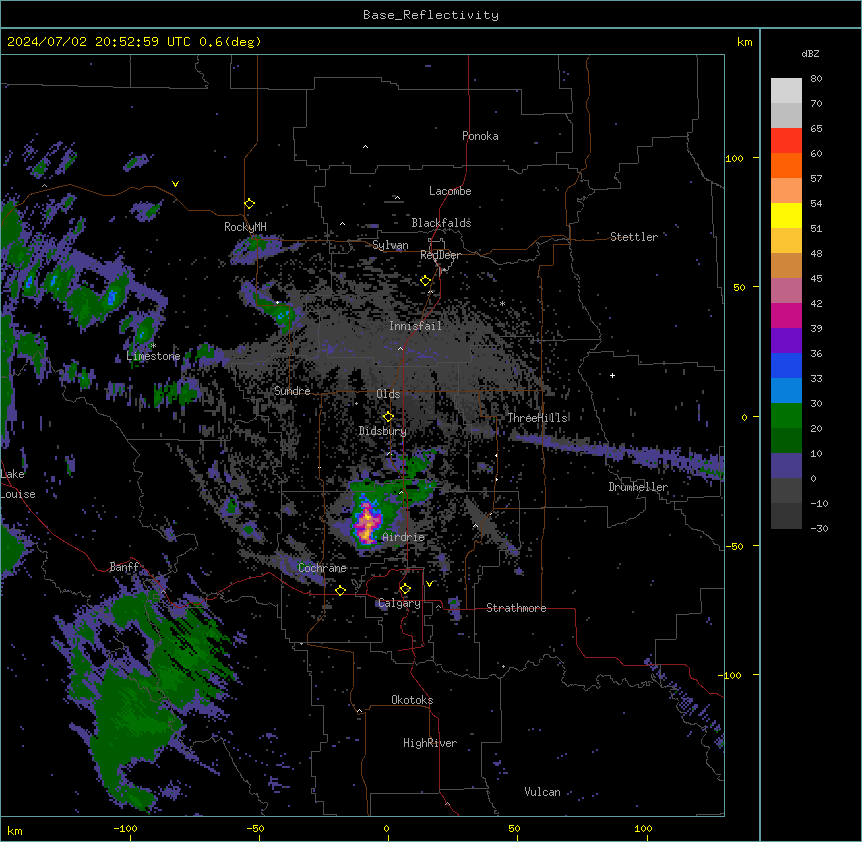Click the Sundre label
This screenshot has height=842, width=862.
pos(292,391)
